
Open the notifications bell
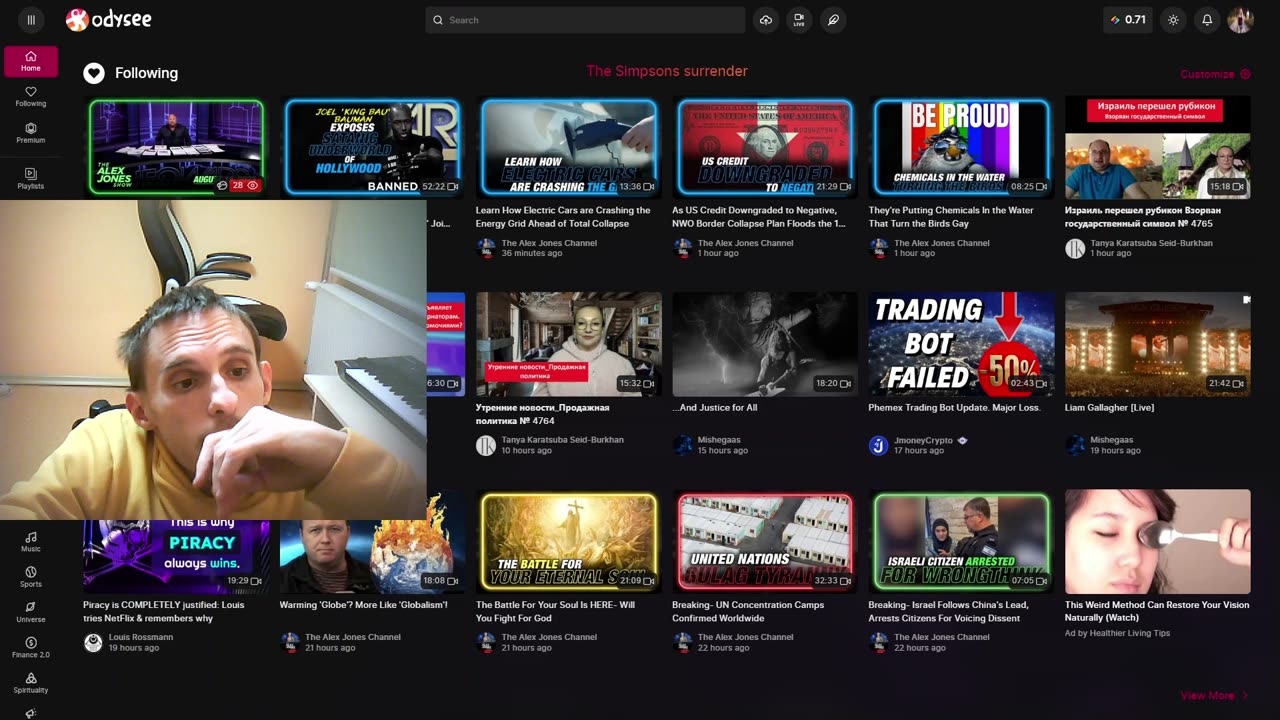[1207, 20]
